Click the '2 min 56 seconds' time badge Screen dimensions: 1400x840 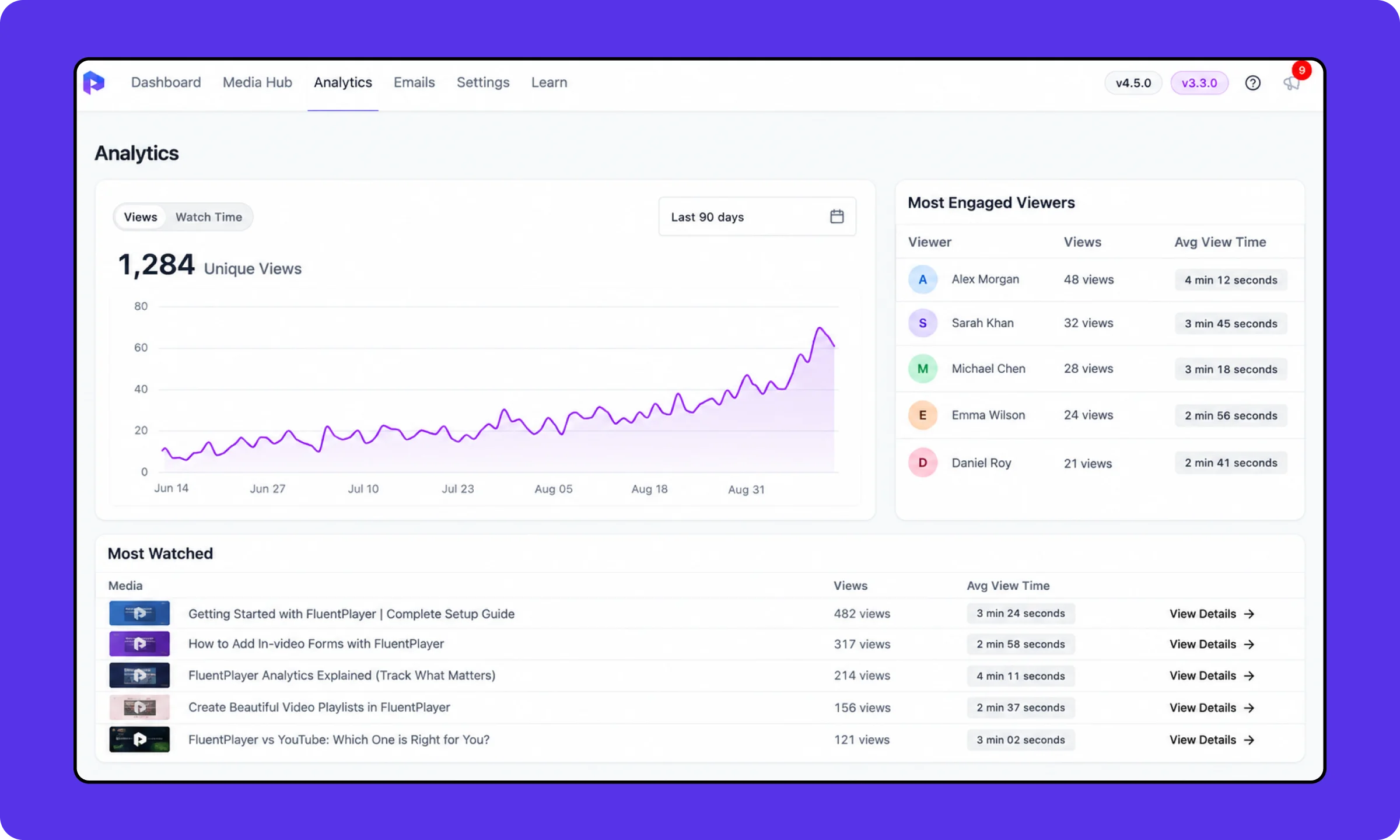click(1231, 415)
